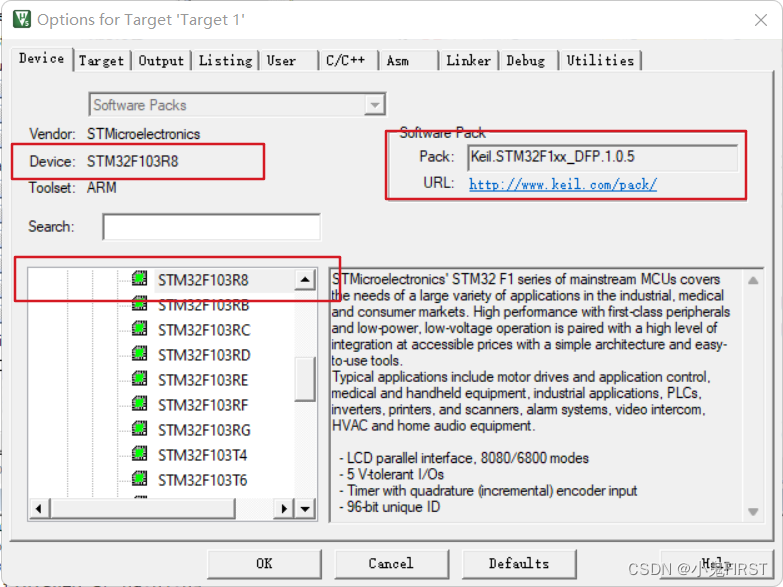The height and width of the screenshot is (587, 783).
Task: Select STM32F103RE in the device list
Action: point(203,380)
